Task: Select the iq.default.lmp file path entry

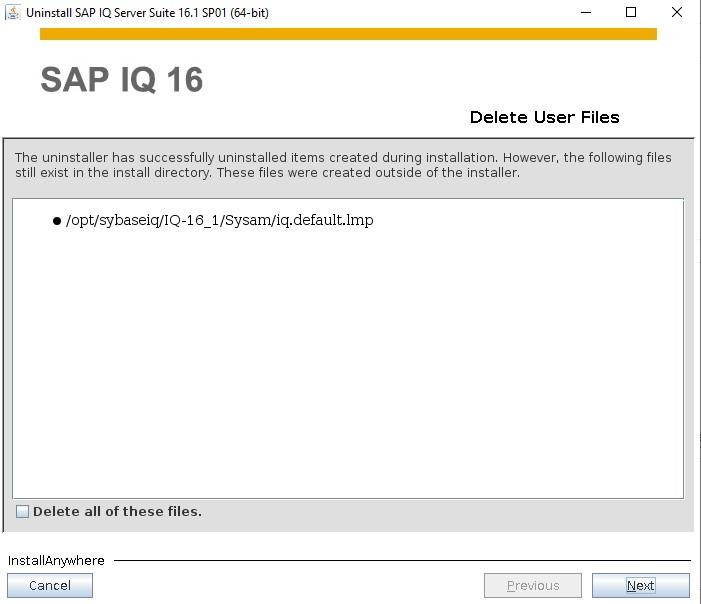Action: click(x=220, y=220)
